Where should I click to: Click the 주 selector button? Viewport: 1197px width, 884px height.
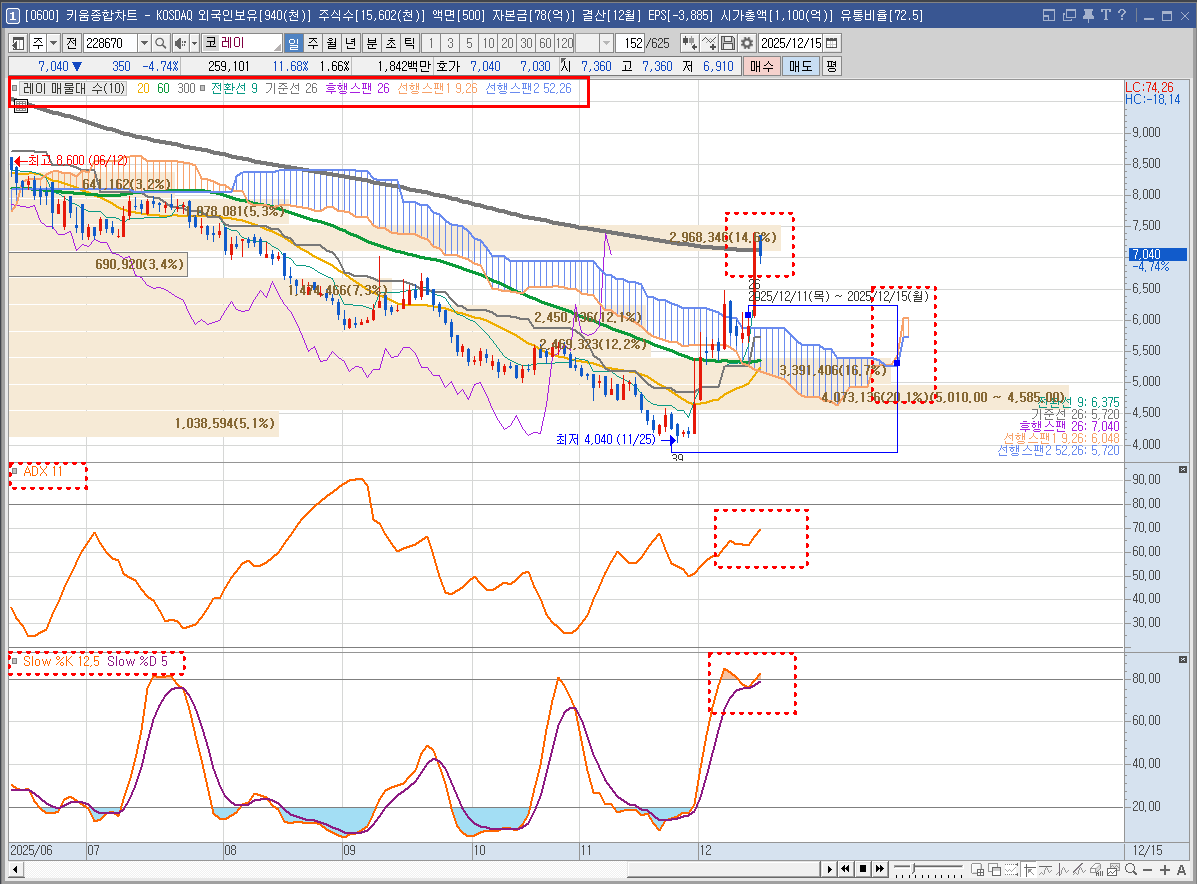point(37,44)
